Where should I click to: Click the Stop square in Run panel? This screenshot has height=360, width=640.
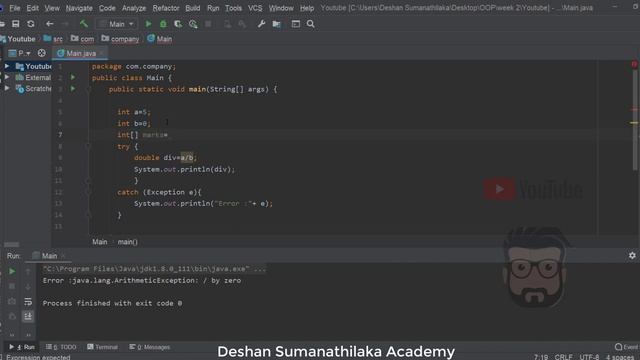point(12,287)
